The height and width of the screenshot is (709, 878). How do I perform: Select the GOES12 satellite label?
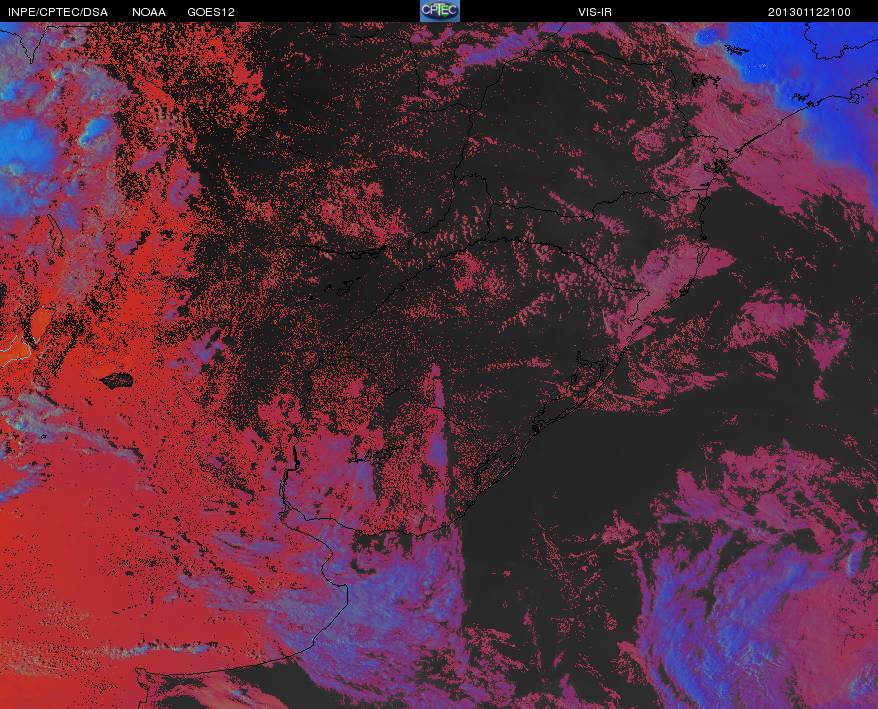(211, 12)
